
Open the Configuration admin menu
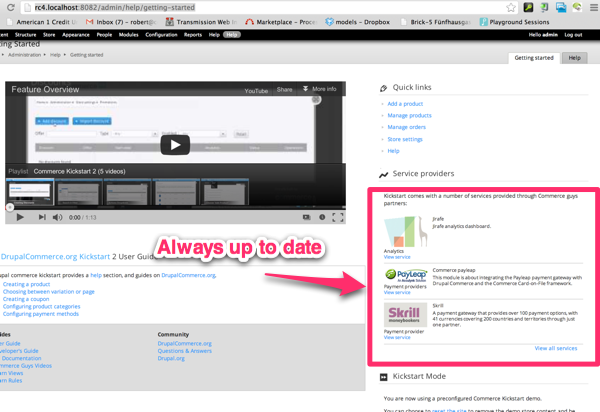pos(161,35)
